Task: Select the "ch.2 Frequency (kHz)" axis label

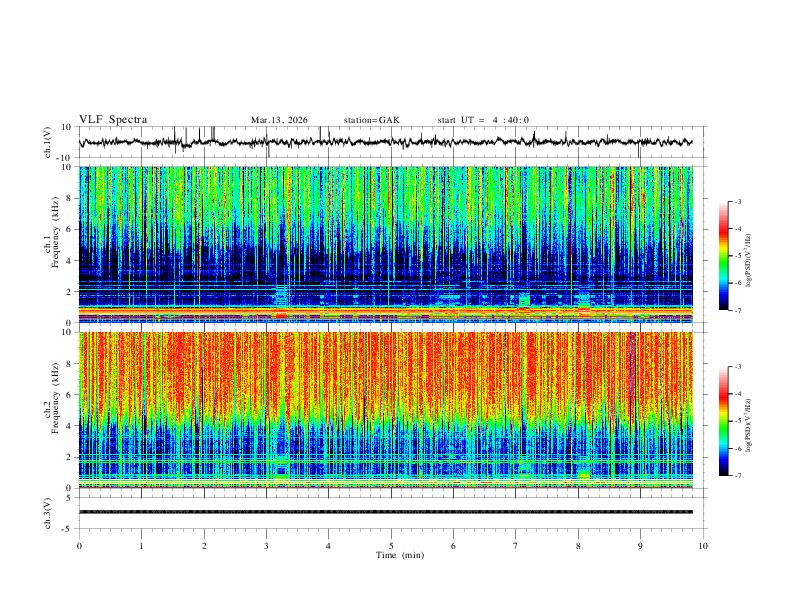Action: point(52,397)
